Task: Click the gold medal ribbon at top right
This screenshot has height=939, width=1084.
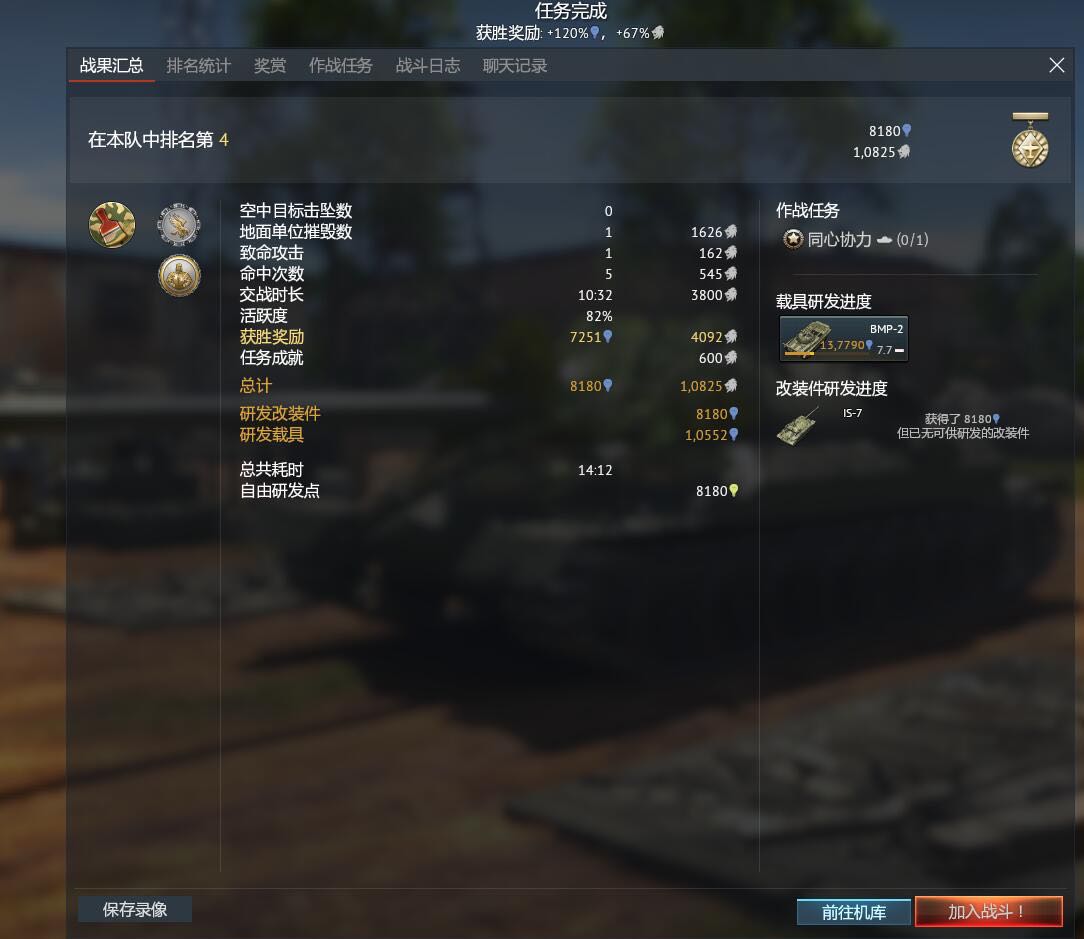Action: pyautogui.click(x=1030, y=140)
